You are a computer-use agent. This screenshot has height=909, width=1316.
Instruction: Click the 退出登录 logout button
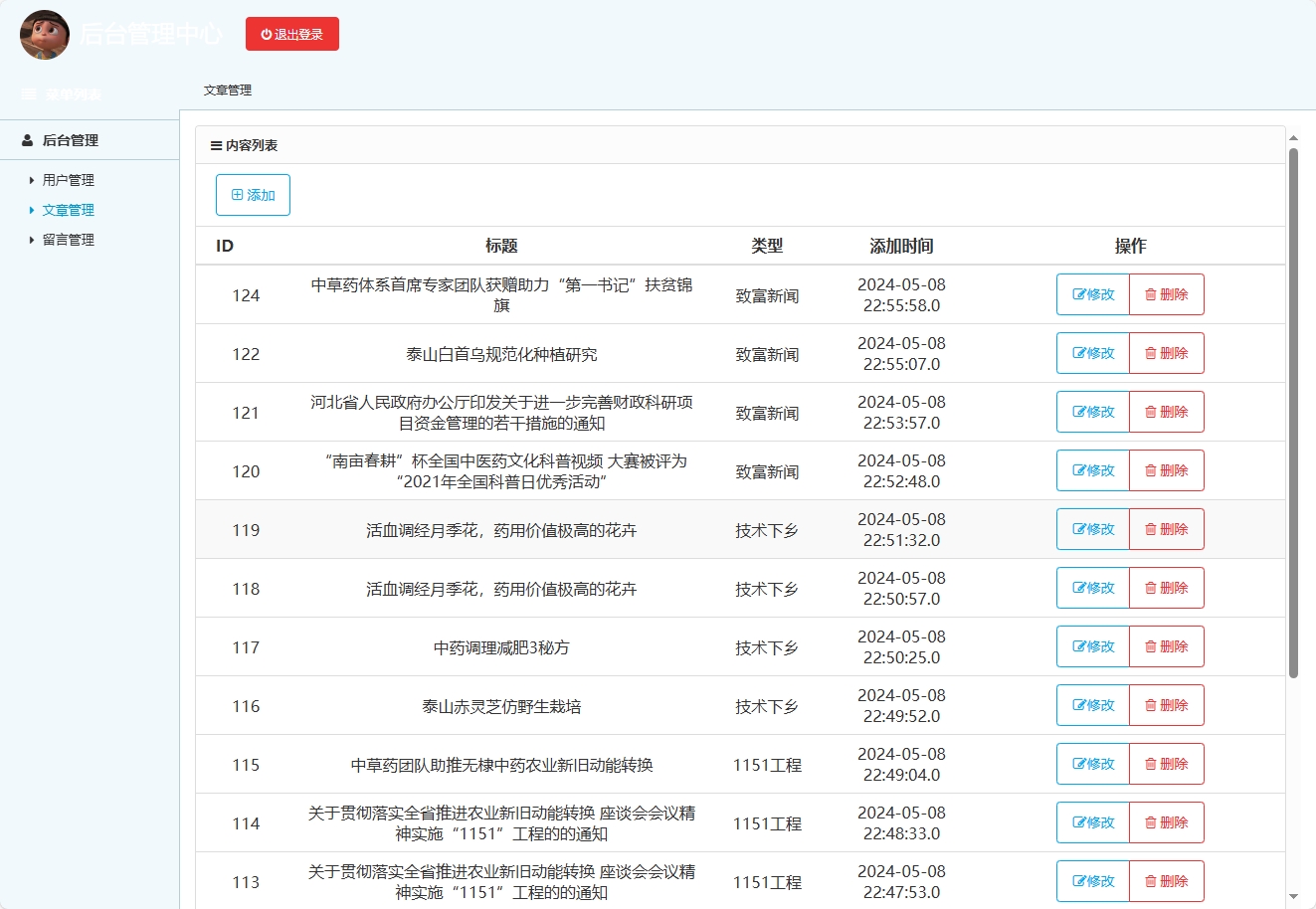[292, 33]
